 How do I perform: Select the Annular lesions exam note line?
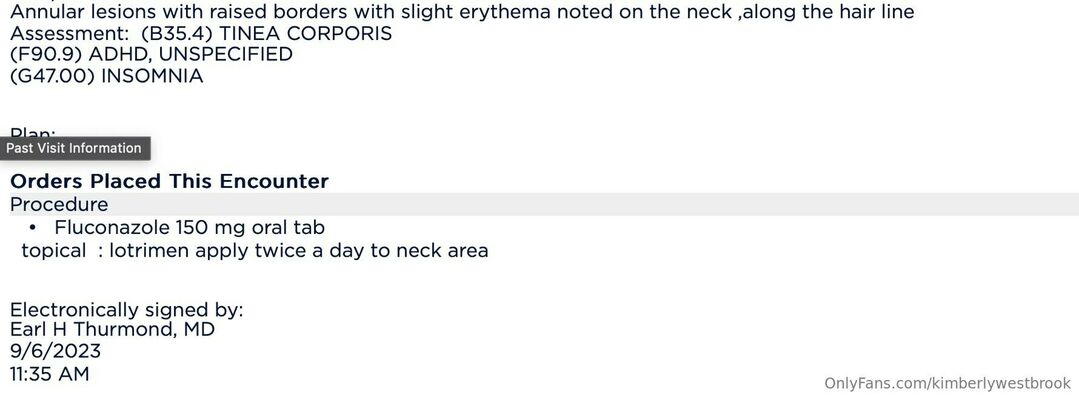coord(462,12)
